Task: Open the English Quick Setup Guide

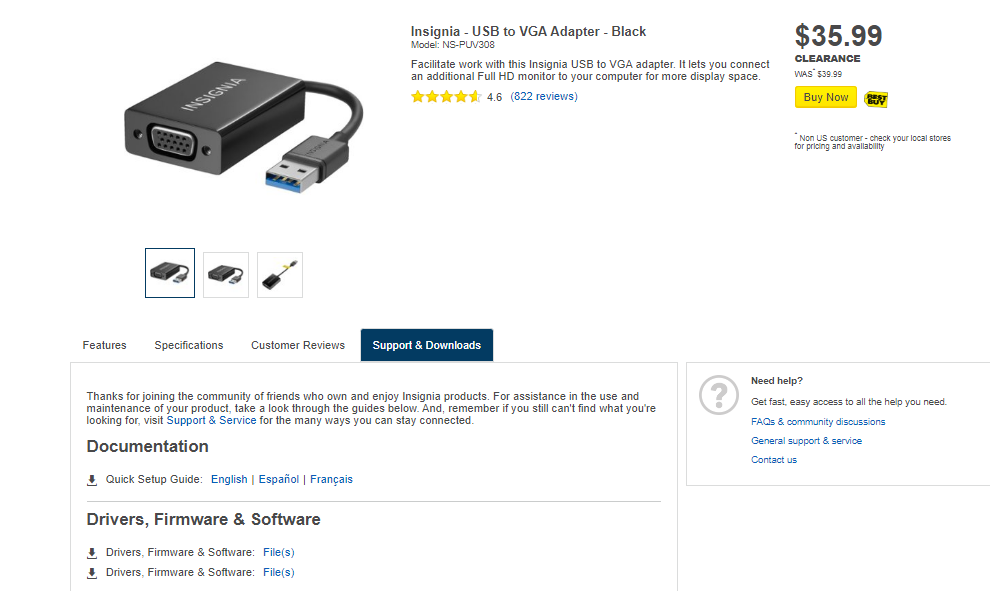Action: coord(229,479)
